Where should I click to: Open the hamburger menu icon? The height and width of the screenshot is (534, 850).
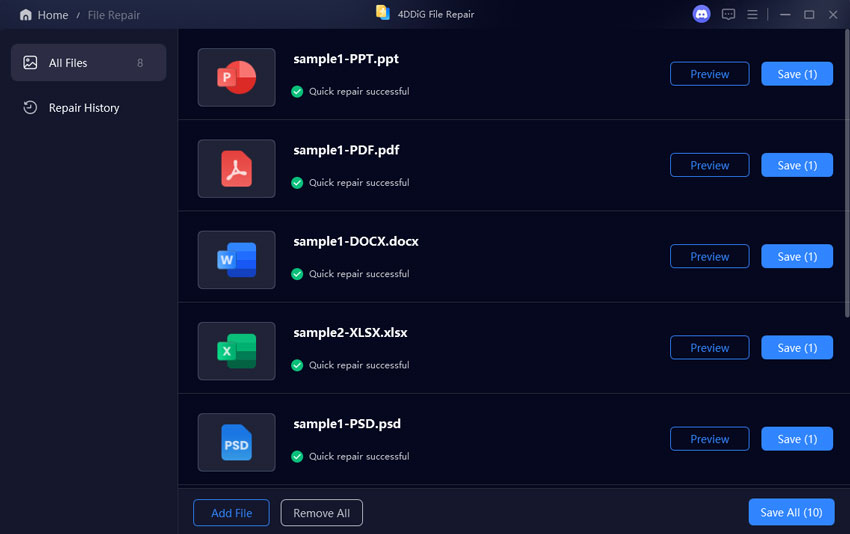[752, 15]
